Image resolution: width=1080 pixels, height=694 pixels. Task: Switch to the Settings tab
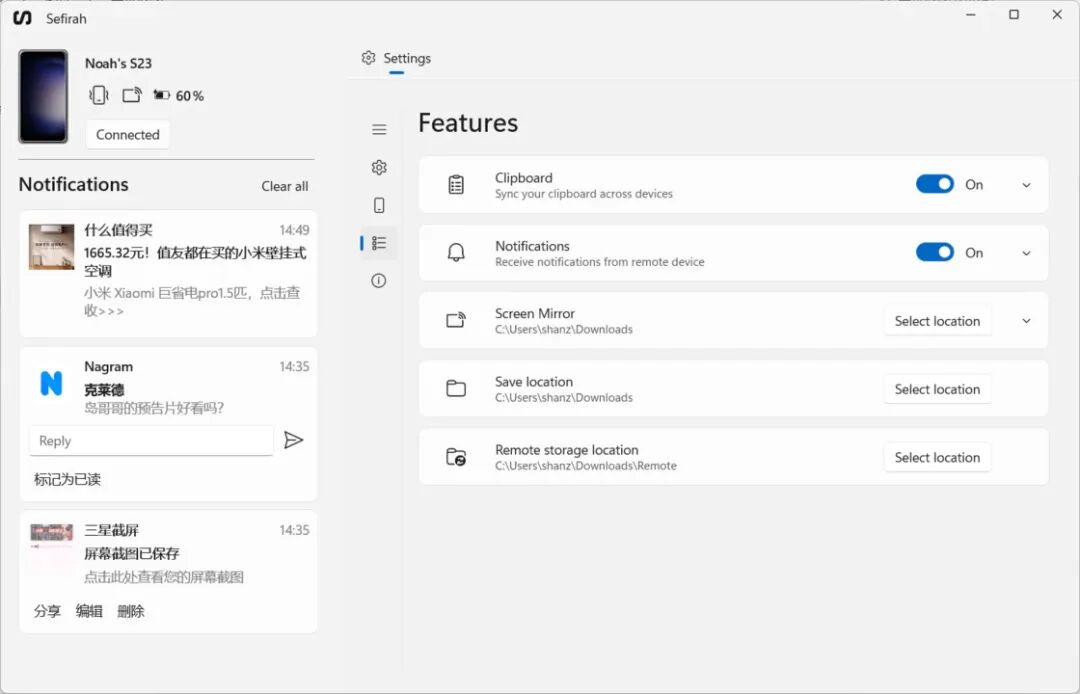point(397,59)
